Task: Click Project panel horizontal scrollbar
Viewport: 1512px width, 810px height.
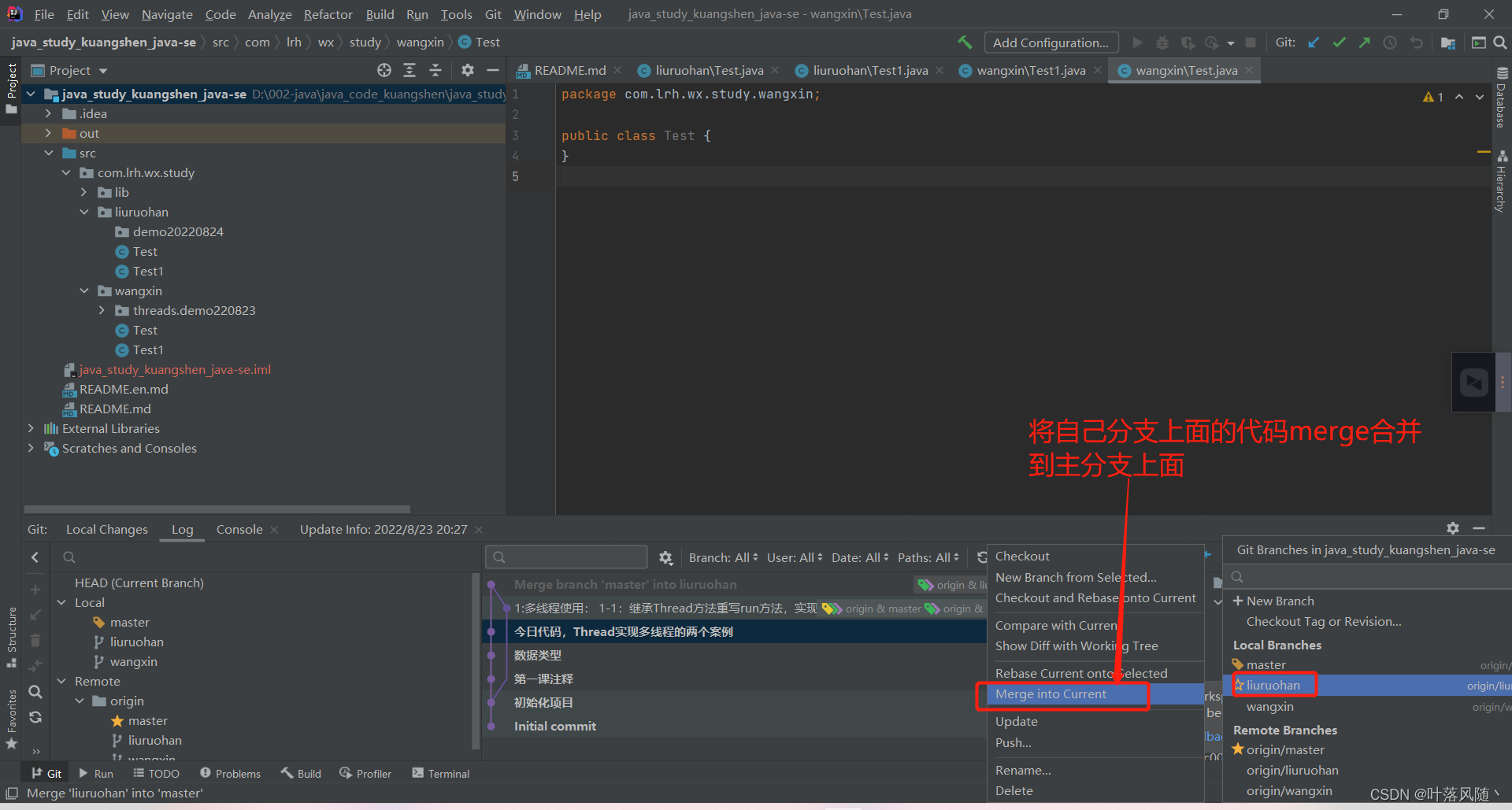Action: [x=217, y=509]
